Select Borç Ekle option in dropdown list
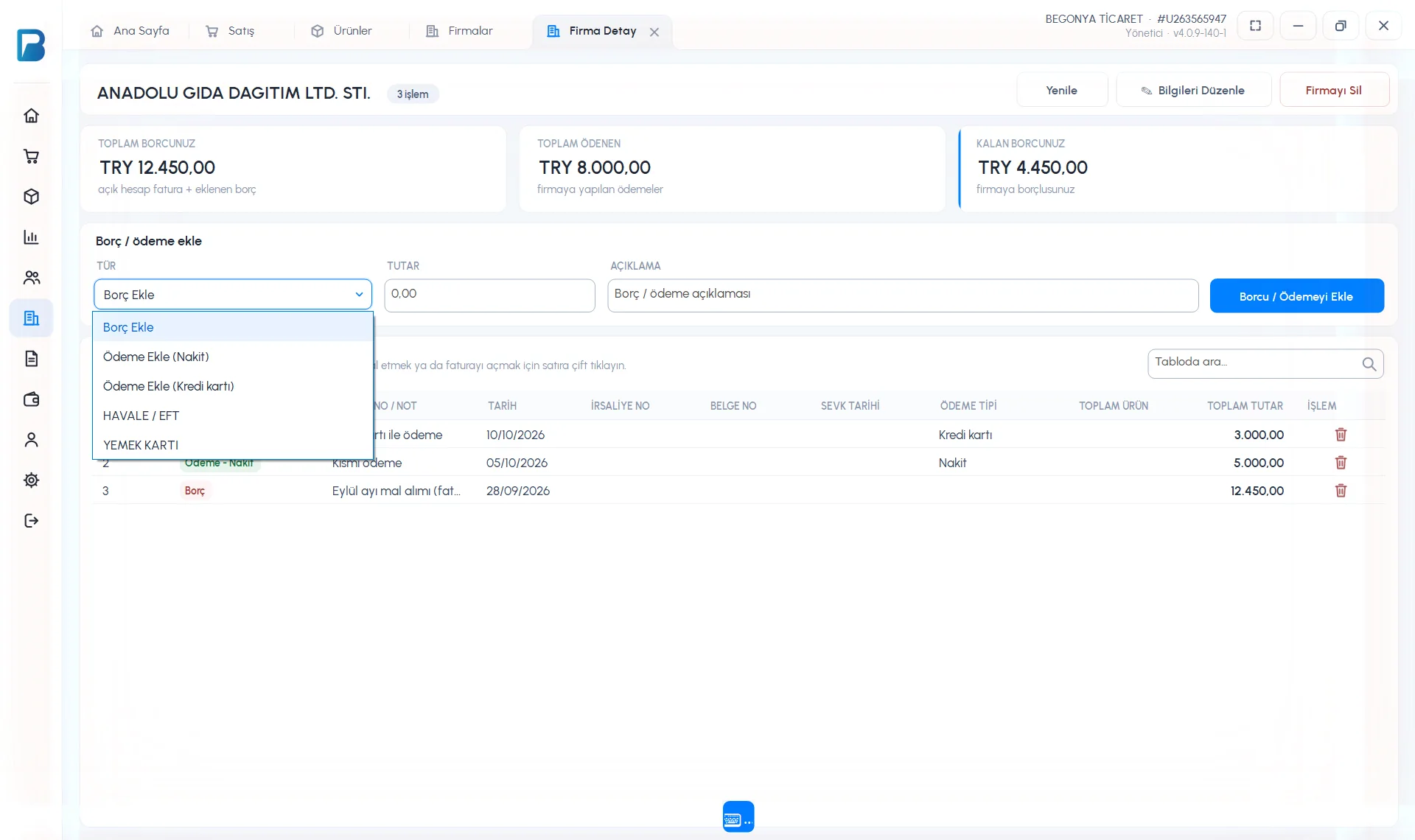This screenshot has height=840, width=1415. point(233,327)
